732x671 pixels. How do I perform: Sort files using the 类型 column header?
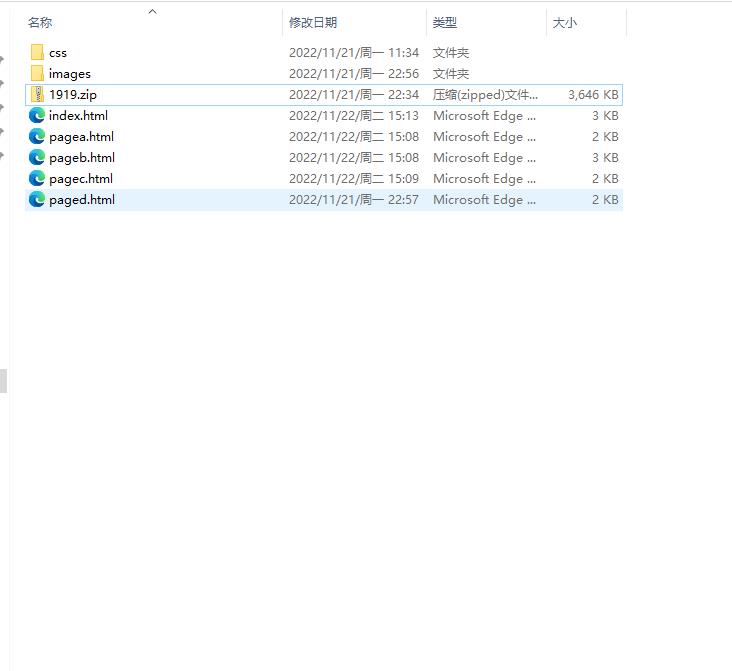(x=445, y=23)
